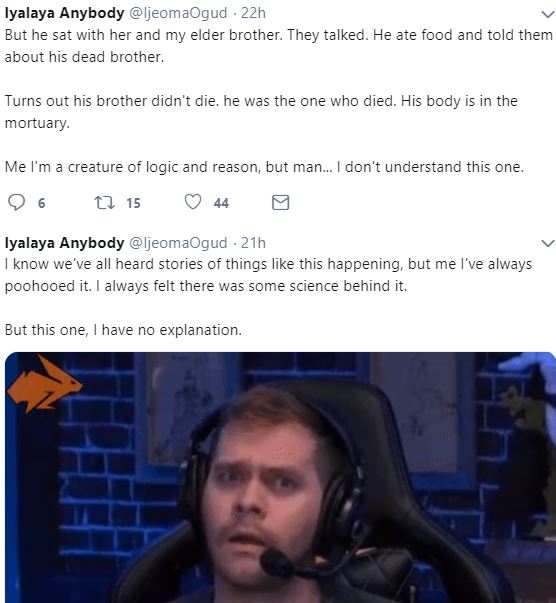Play the GIF of man with headset
556x603 pixels.
pos(280,477)
